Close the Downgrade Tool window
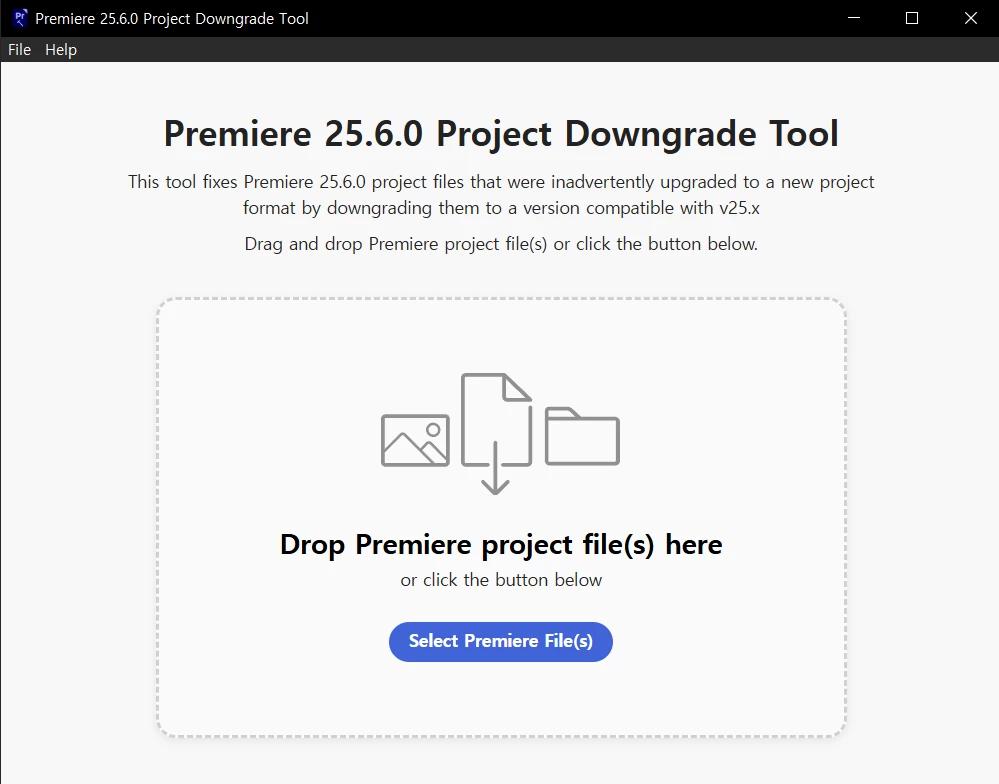Screen dimensions: 999x784 tap(970, 18)
